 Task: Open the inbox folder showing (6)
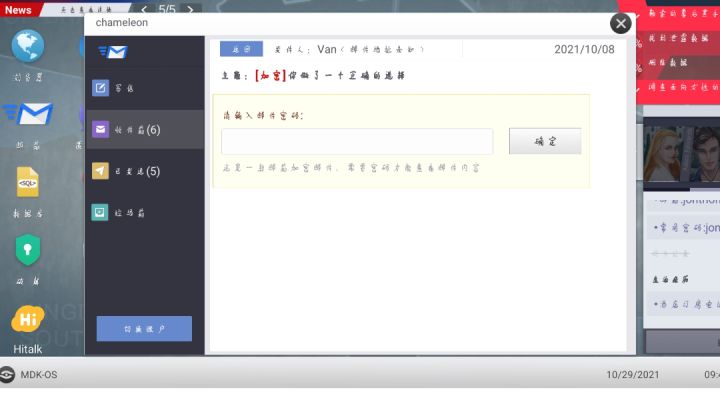[145, 129]
